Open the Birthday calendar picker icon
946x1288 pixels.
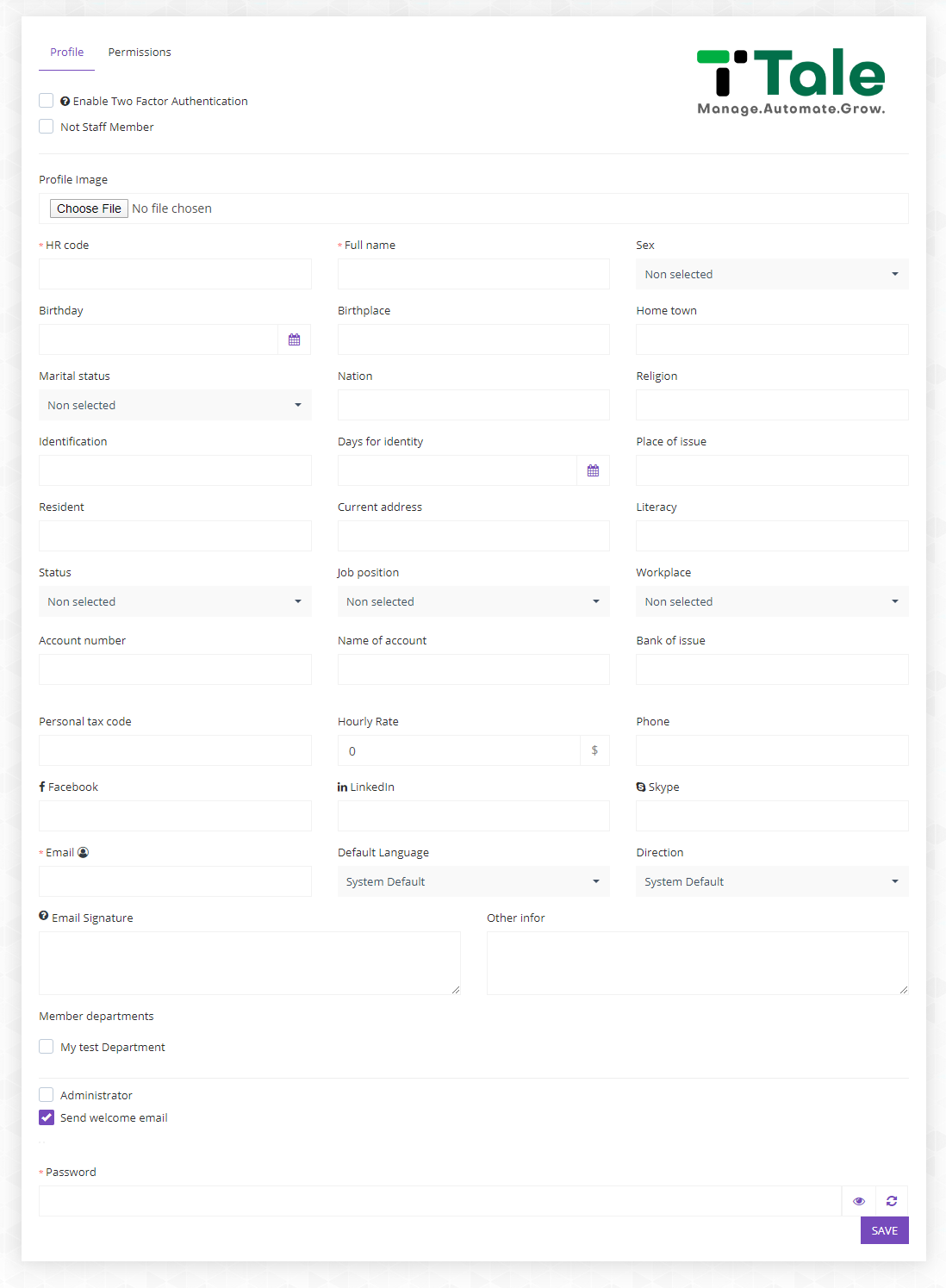tap(295, 339)
